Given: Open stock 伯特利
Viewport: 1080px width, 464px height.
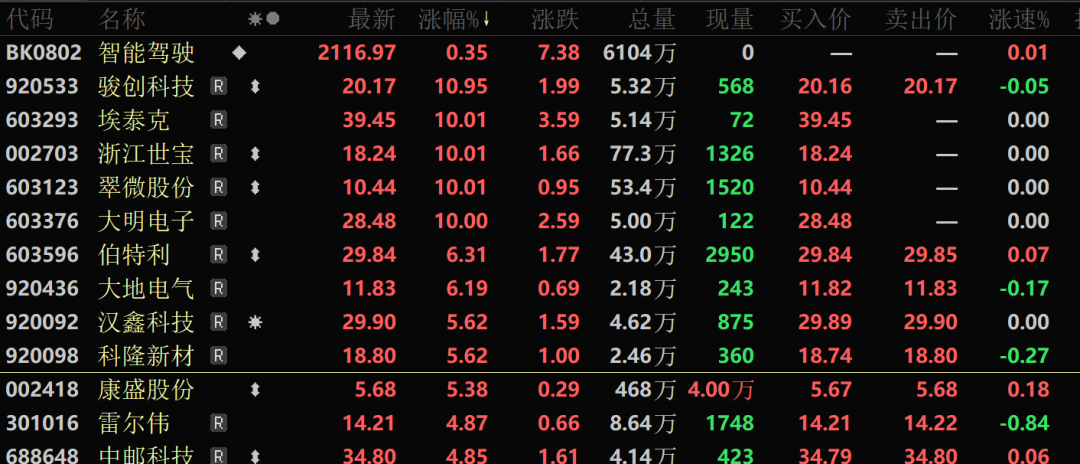Looking at the screenshot, I should click(x=134, y=255).
